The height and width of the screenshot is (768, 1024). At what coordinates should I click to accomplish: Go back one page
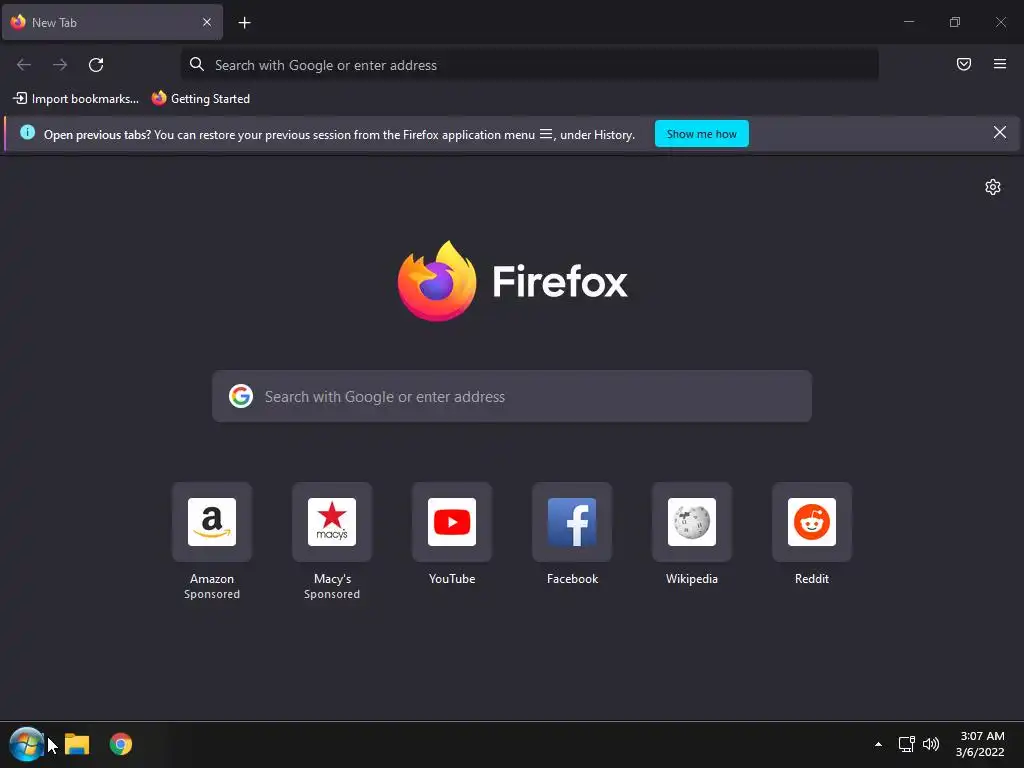click(24, 65)
